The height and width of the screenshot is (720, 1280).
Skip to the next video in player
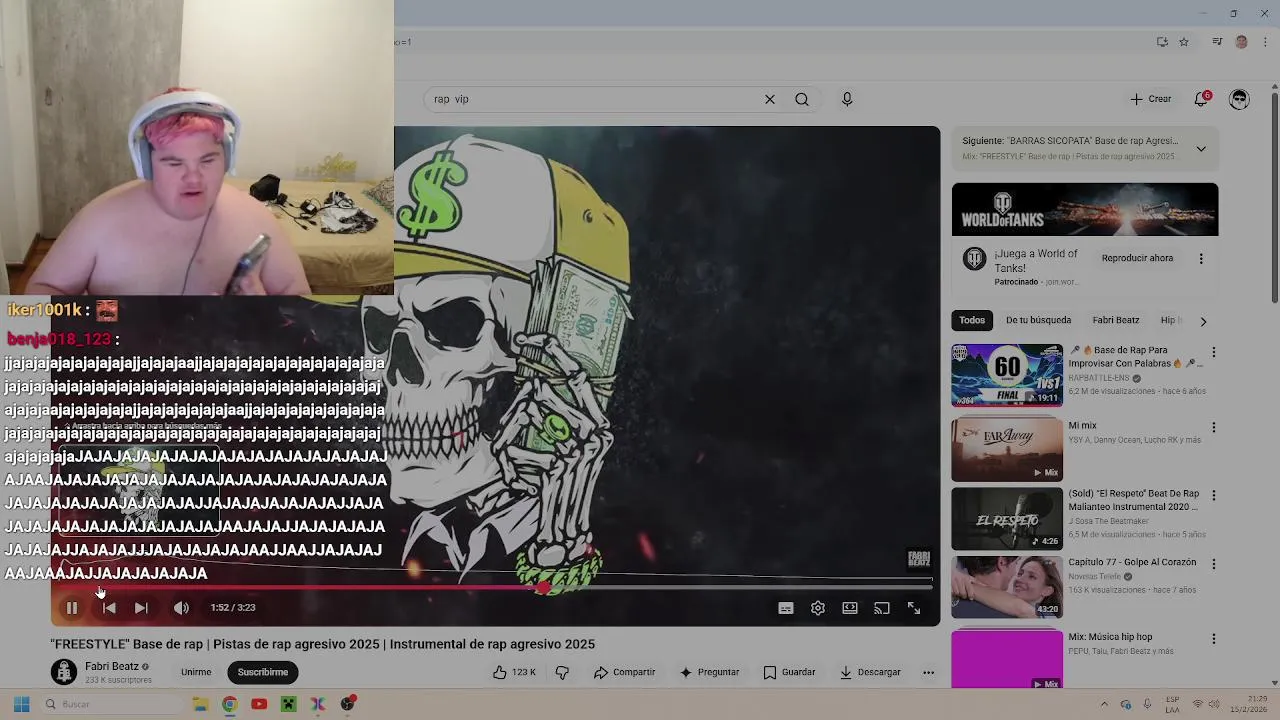point(141,608)
